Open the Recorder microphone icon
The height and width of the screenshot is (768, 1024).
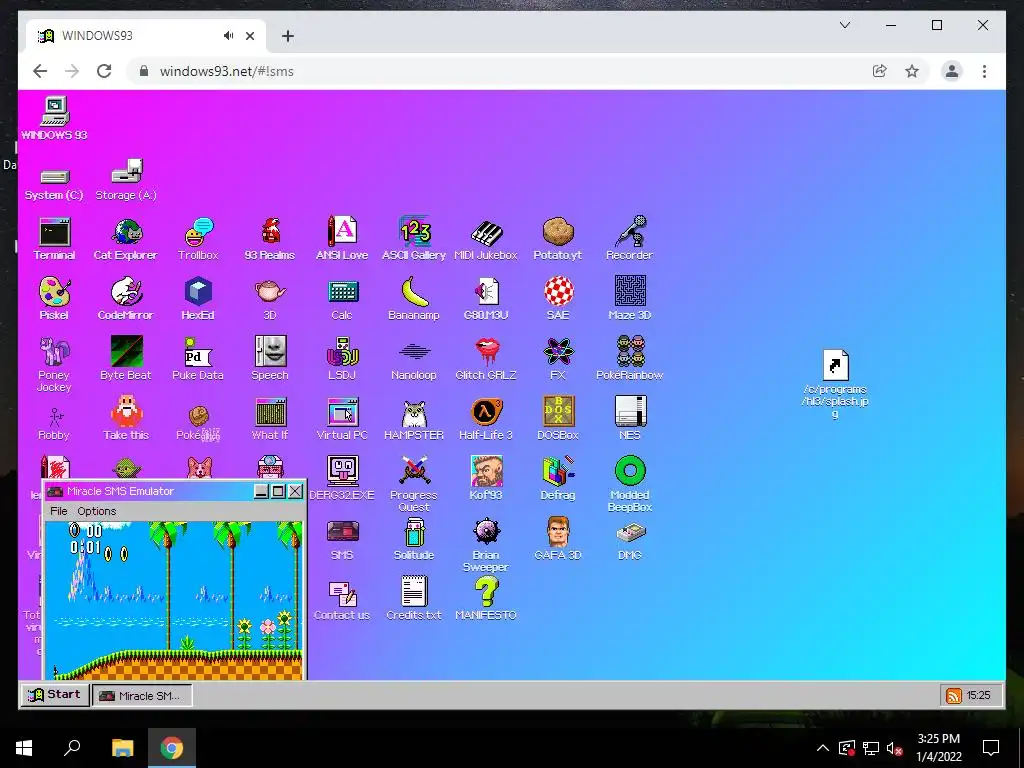(630, 239)
